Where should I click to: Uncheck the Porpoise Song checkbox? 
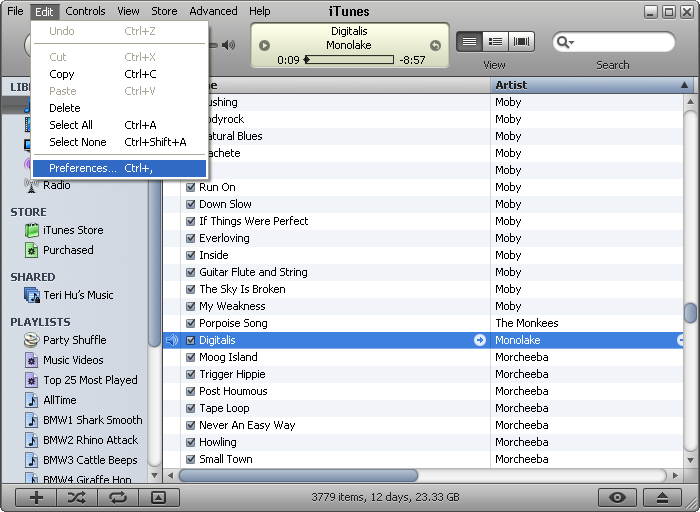coord(190,323)
